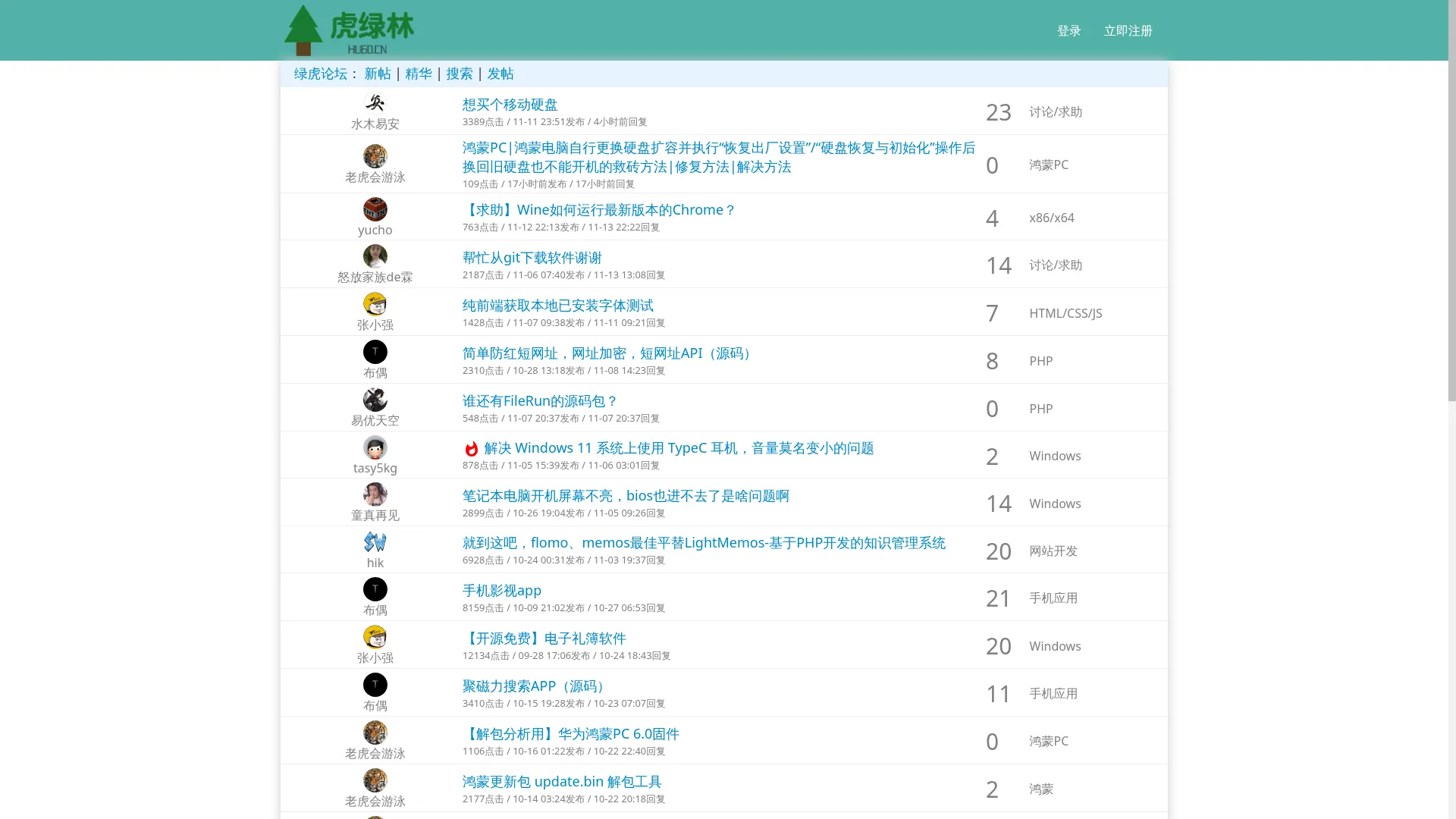Viewport: 1456px width, 819px height.
Task: Click 老虎会游泳's tiger avatar on 鸿蒙PC post
Action: pos(375,155)
